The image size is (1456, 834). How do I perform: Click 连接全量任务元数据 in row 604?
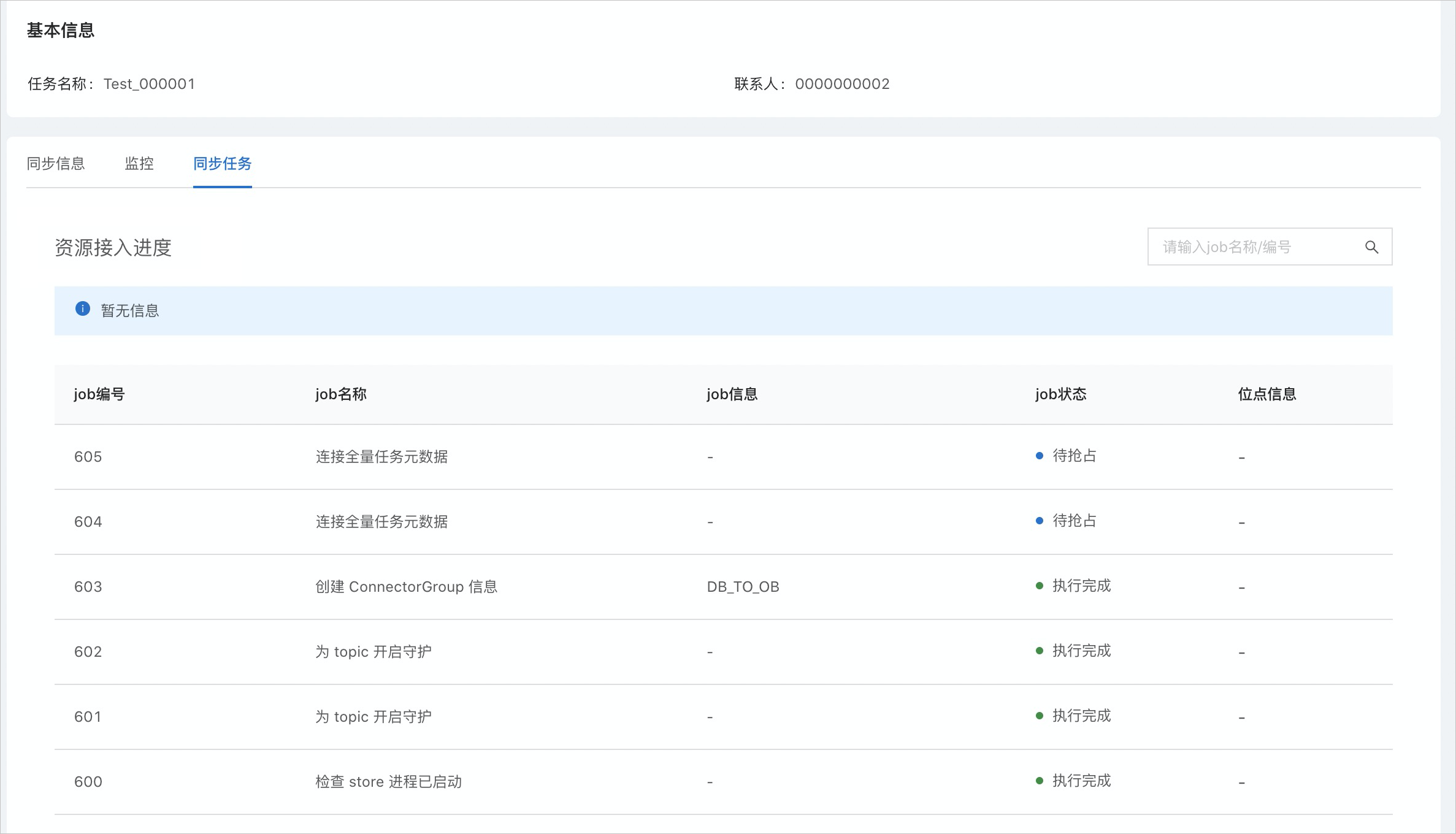[381, 522]
